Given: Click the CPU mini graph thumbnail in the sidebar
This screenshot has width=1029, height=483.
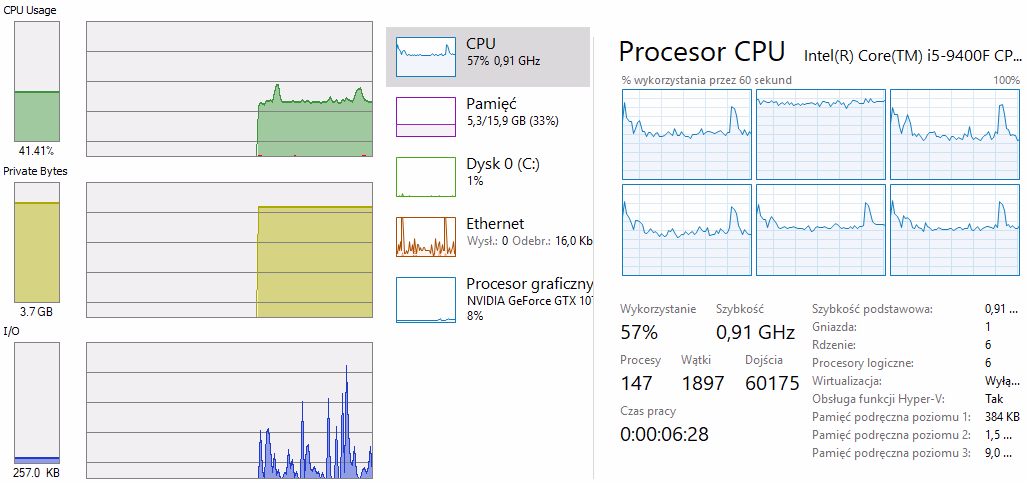Looking at the screenshot, I should [426, 57].
